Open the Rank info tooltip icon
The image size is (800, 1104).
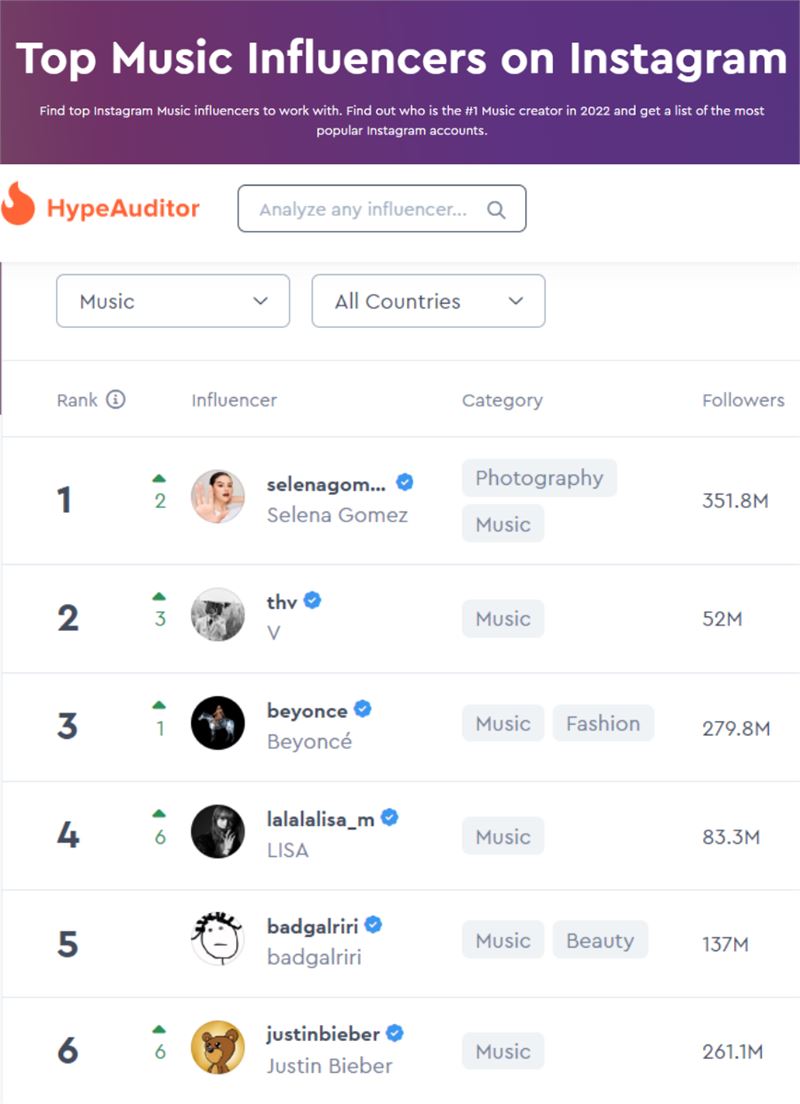pos(115,399)
